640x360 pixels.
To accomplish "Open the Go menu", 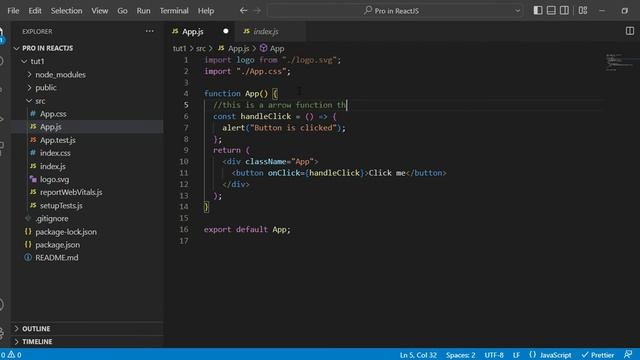I will [122, 11].
